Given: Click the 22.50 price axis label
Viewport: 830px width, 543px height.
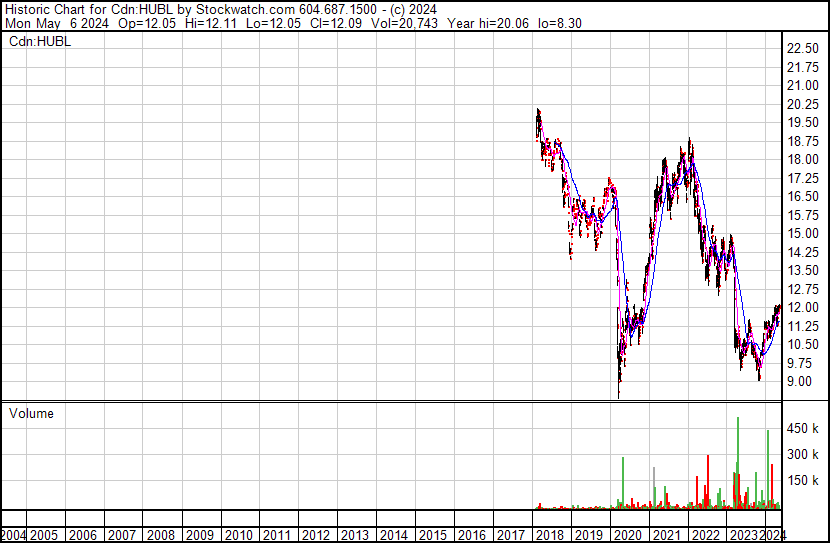Looking at the screenshot, I should click(x=803, y=49).
